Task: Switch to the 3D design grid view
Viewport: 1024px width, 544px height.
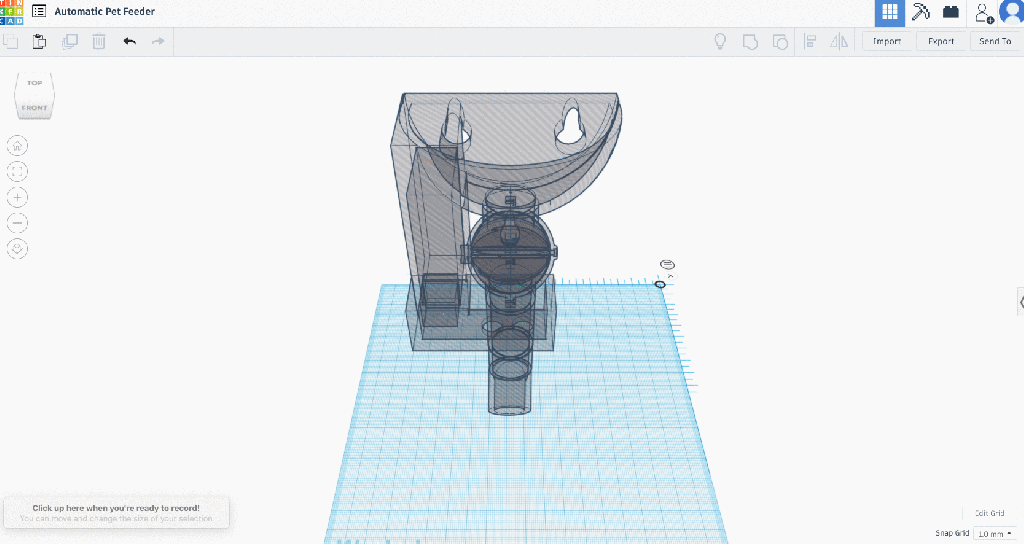Action: (x=890, y=13)
